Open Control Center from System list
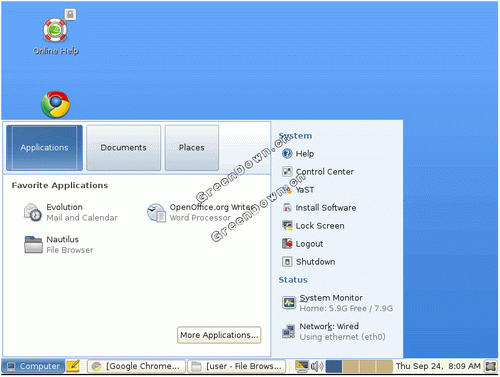This screenshot has height=377, width=500. (318, 172)
